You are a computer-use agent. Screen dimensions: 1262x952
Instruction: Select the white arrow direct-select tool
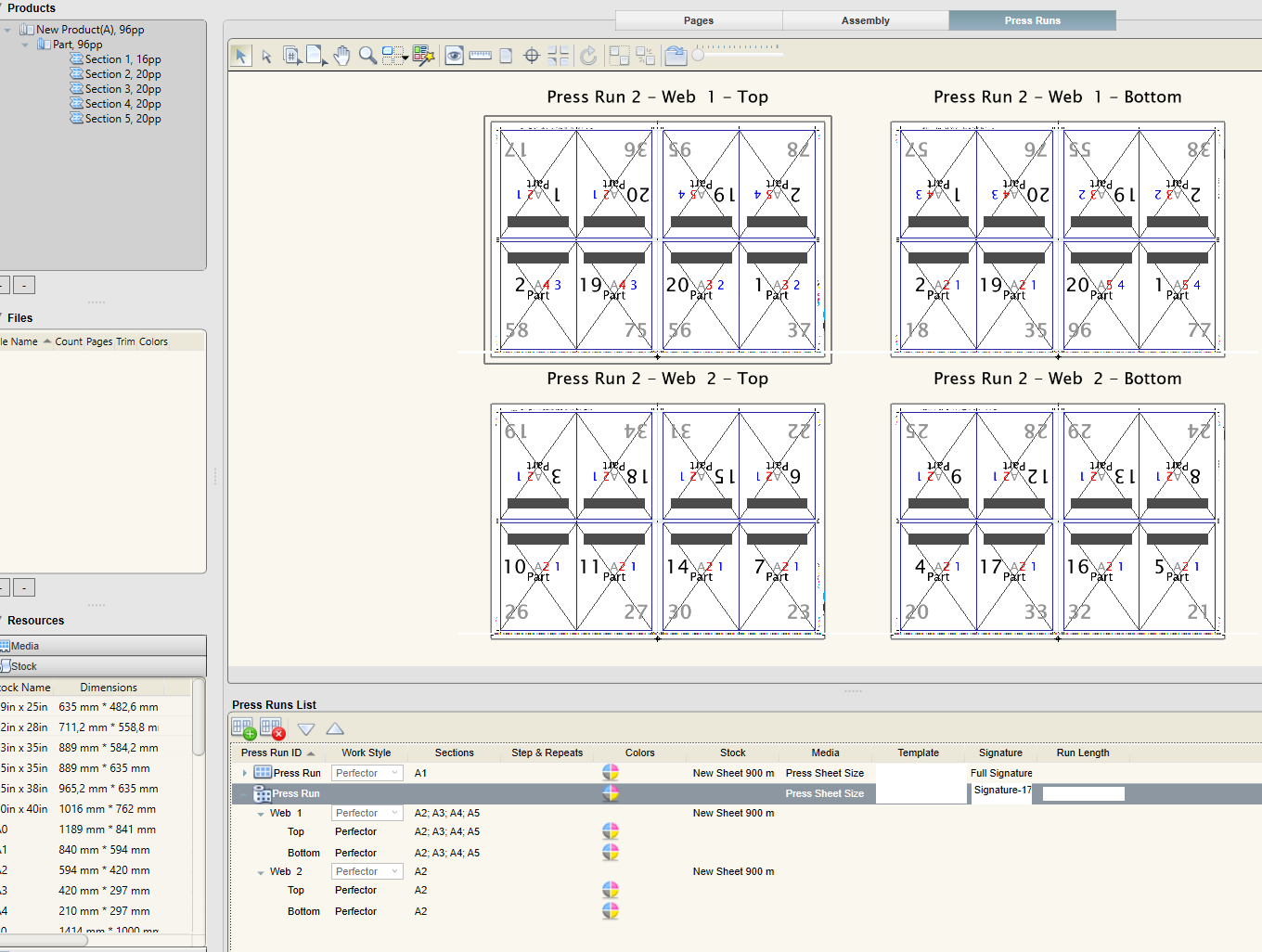point(266,57)
